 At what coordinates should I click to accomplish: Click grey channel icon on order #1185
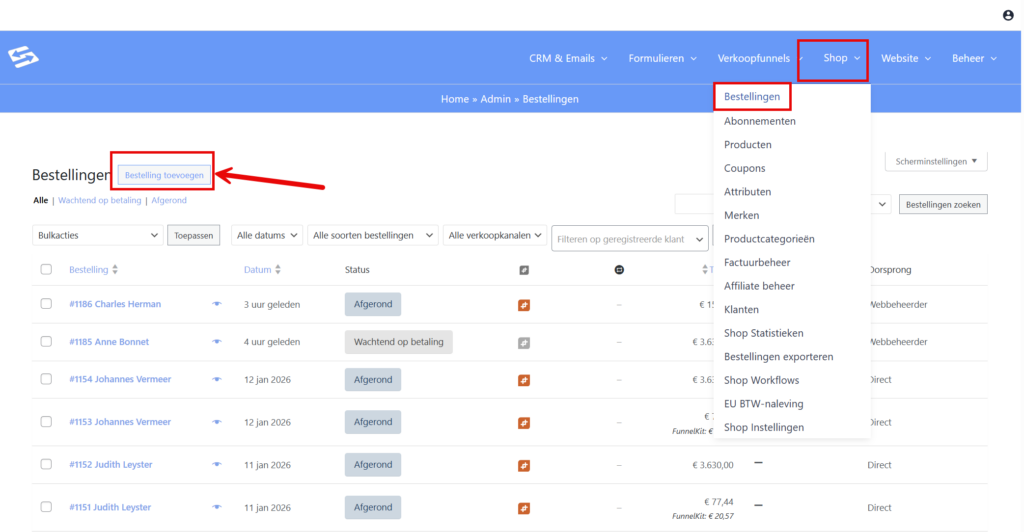(x=524, y=342)
